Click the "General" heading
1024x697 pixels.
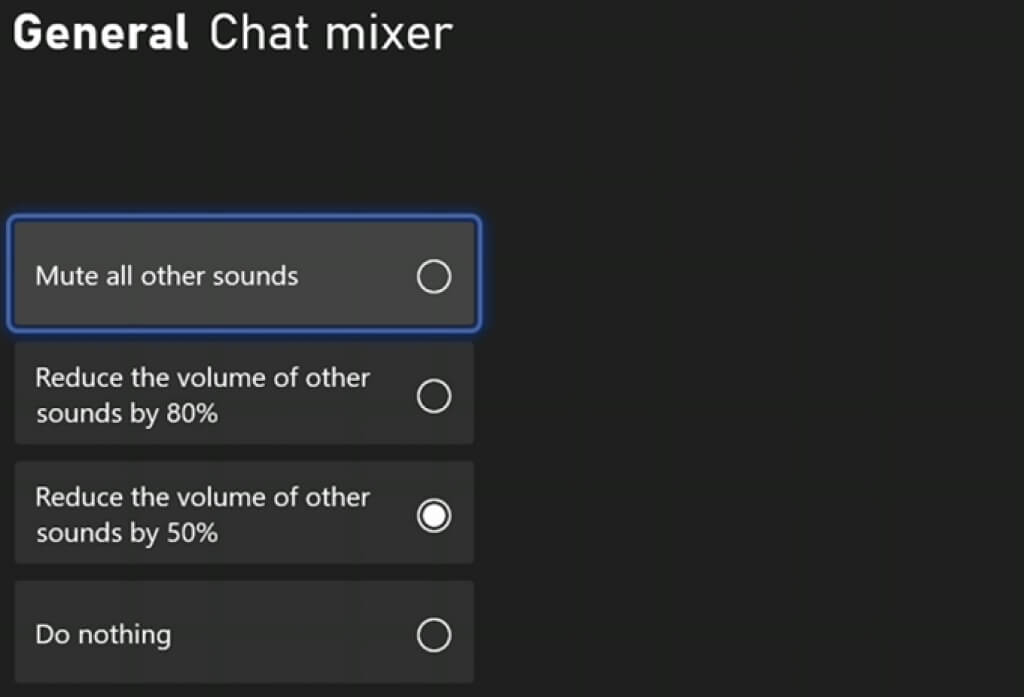101,33
